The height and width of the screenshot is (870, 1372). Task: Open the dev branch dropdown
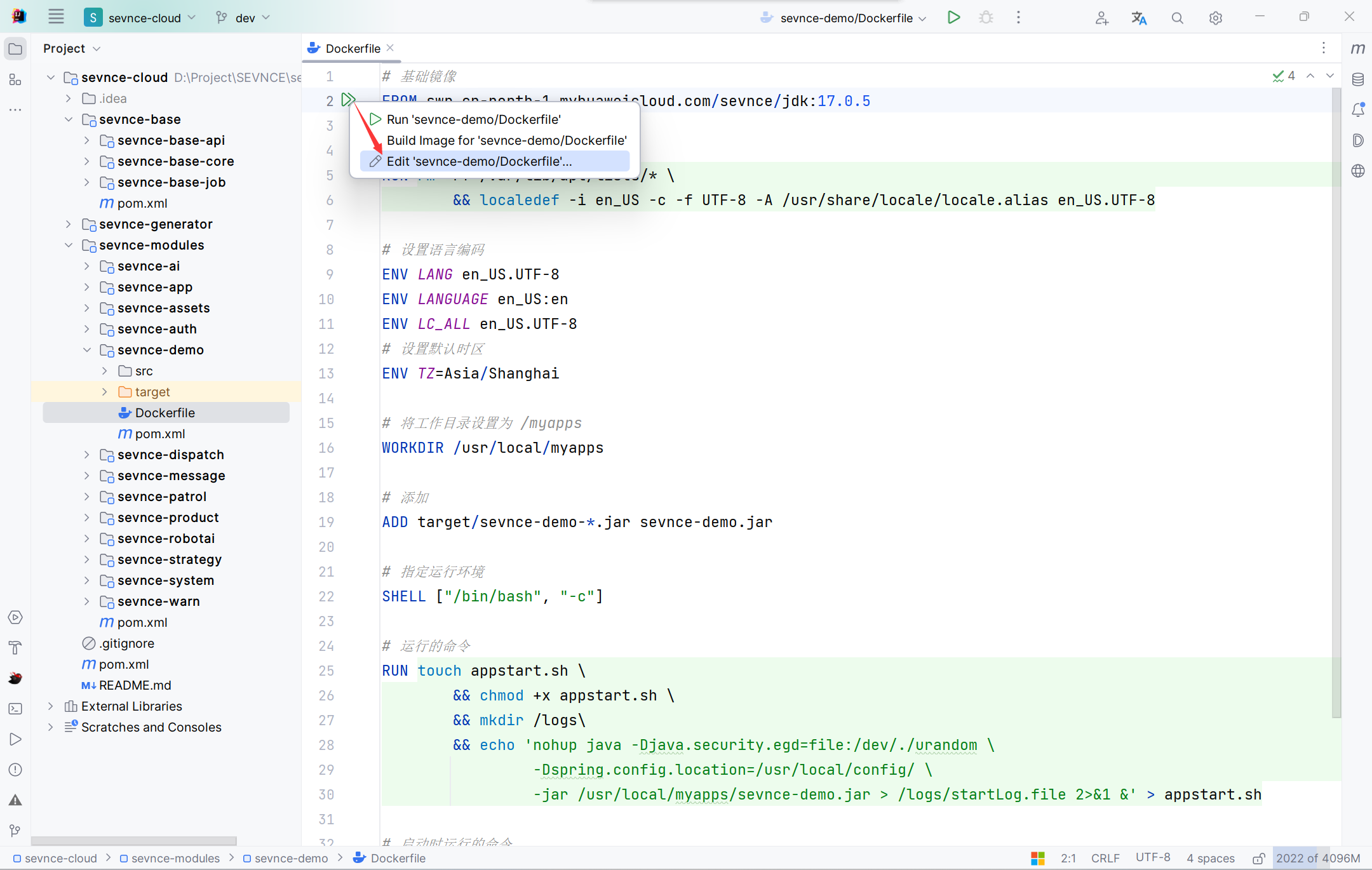243,18
